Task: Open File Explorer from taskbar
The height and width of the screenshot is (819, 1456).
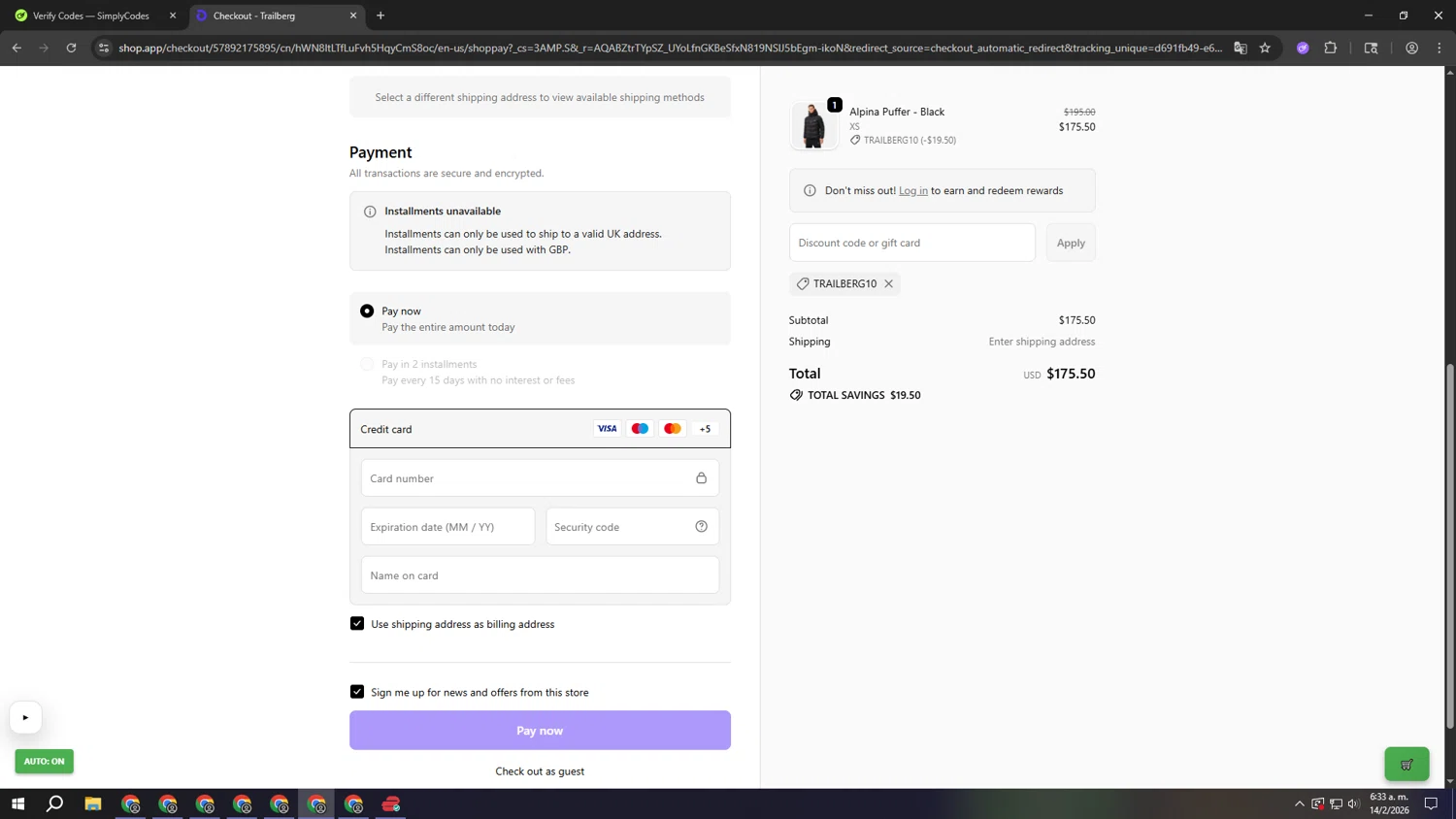Action: click(x=93, y=803)
